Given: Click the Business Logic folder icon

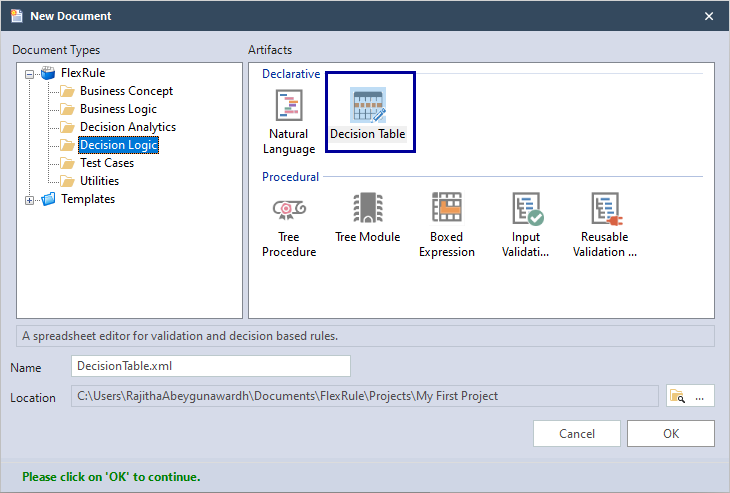Looking at the screenshot, I should [x=68, y=109].
